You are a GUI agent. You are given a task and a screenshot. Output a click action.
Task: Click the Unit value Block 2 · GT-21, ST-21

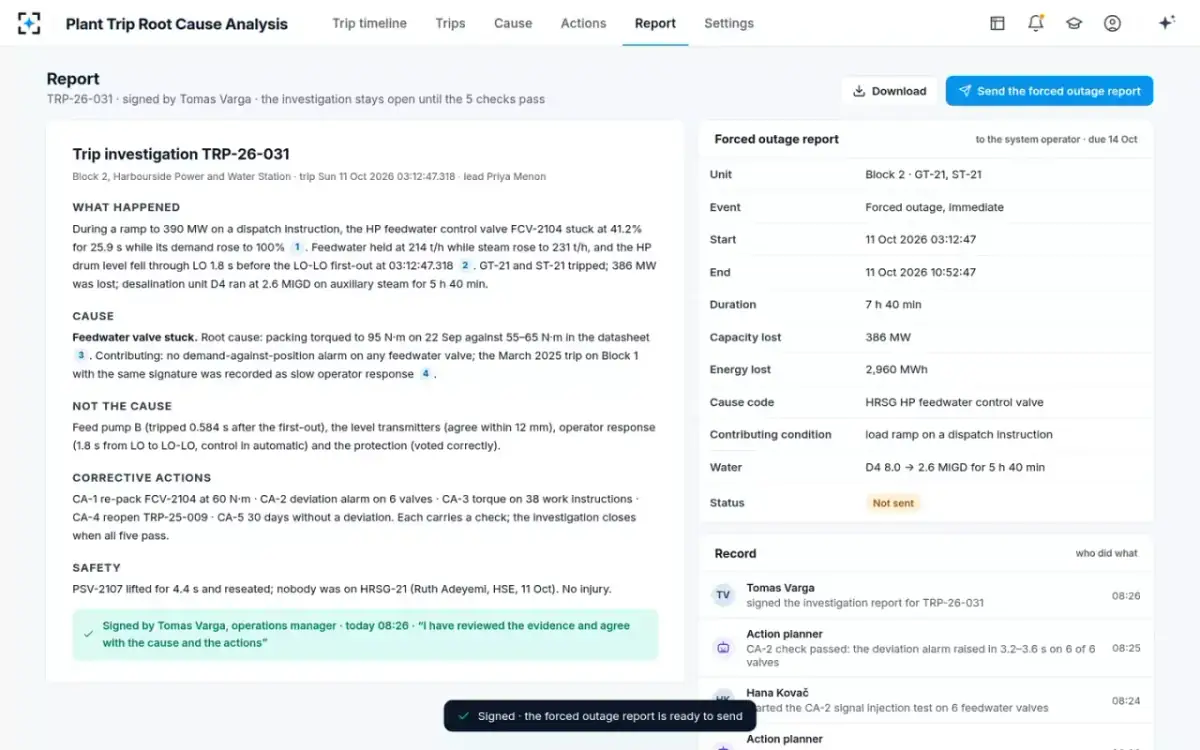click(923, 174)
